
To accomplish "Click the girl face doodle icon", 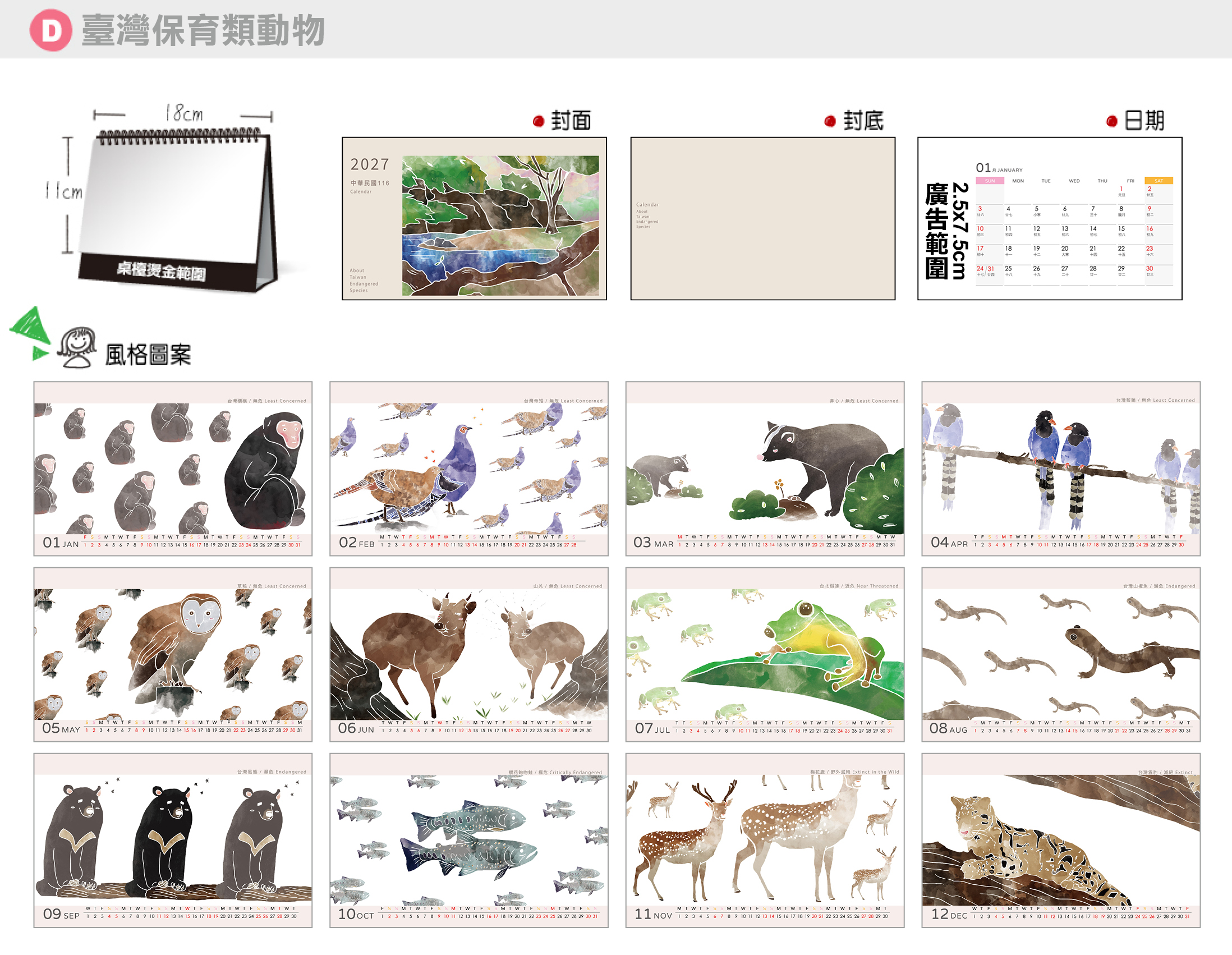I will (x=78, y=347).
